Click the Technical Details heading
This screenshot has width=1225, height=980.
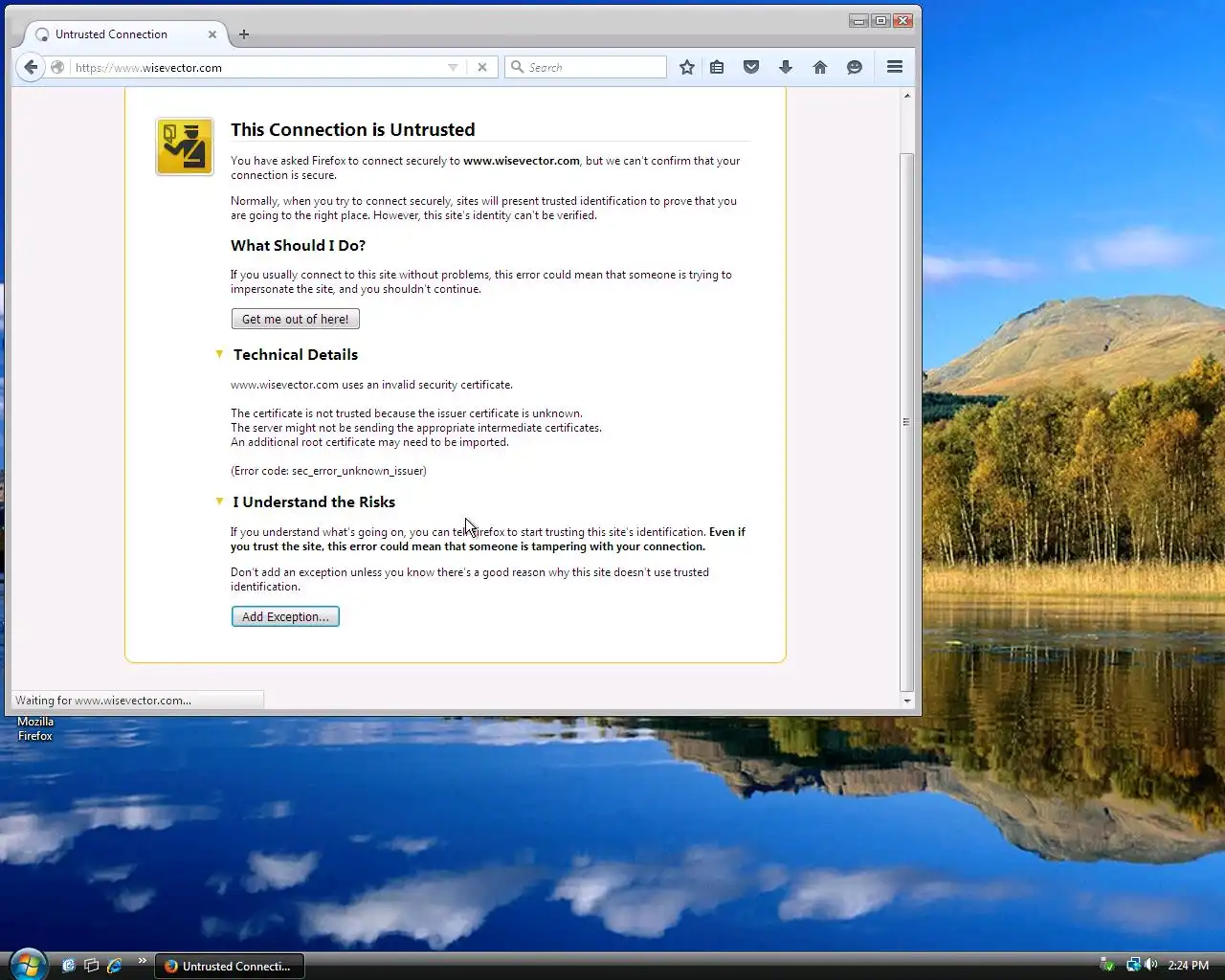tap(296, 354)
